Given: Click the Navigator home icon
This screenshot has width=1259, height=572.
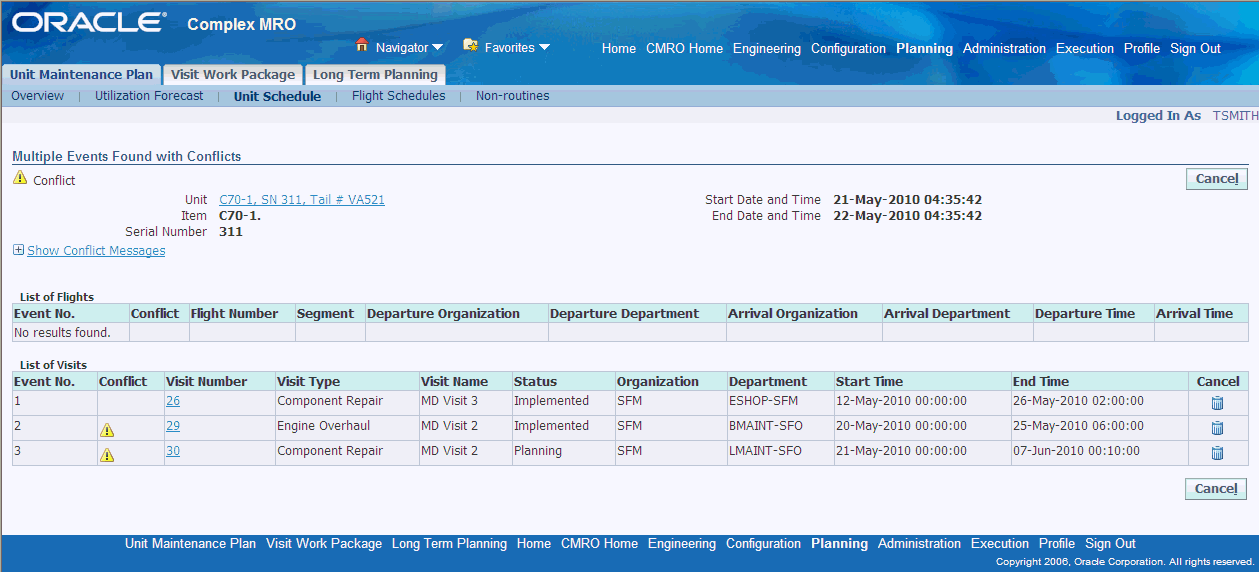Looking at the screenshot, I should click(362, 45).
